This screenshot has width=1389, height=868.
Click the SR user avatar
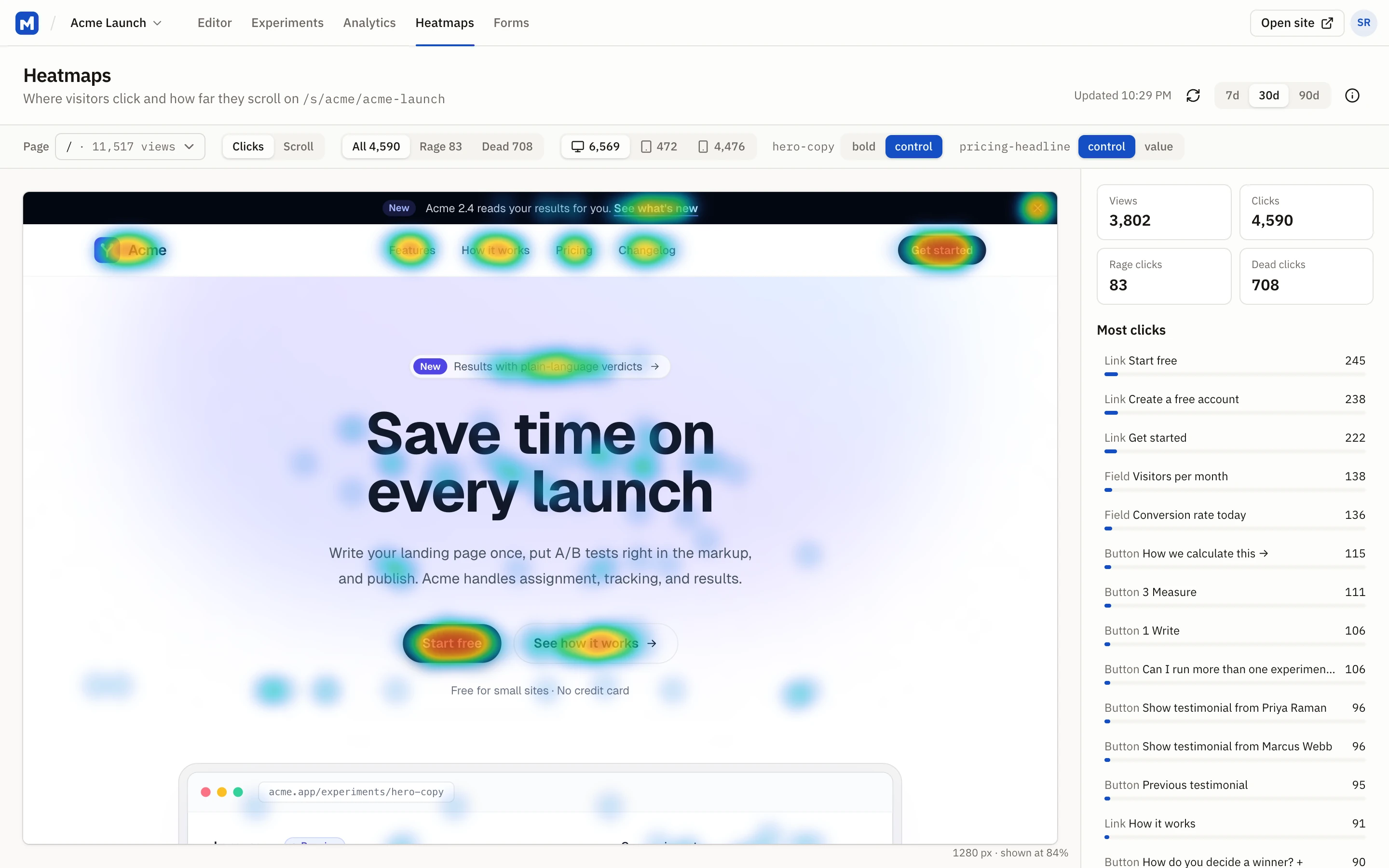point(1364,23)
